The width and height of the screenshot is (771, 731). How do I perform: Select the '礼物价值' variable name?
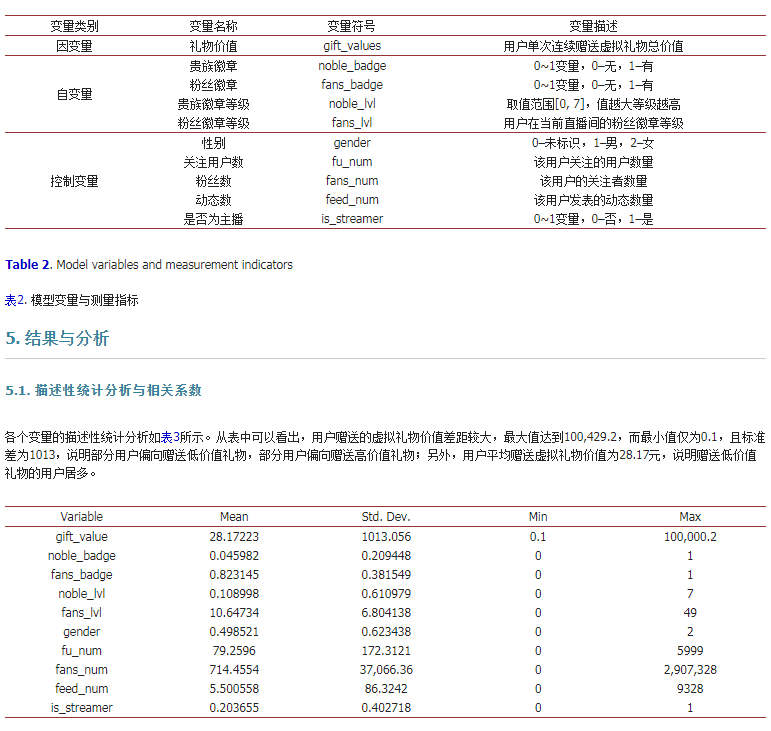pos(213,46)
